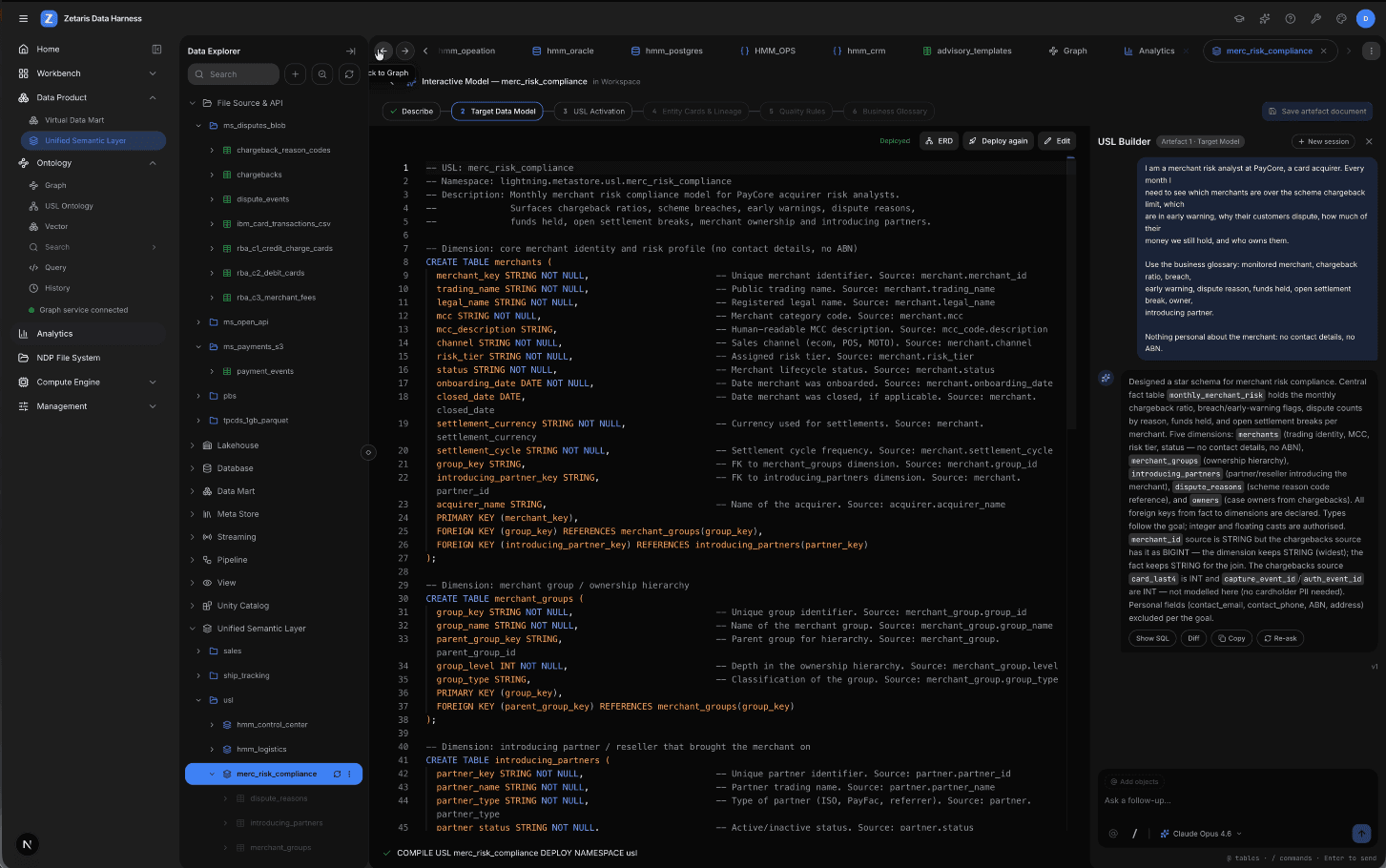This screenshot has width=1386, height=868.
Task: Click the Next.js N badge
Action: [x=28, y=844]
